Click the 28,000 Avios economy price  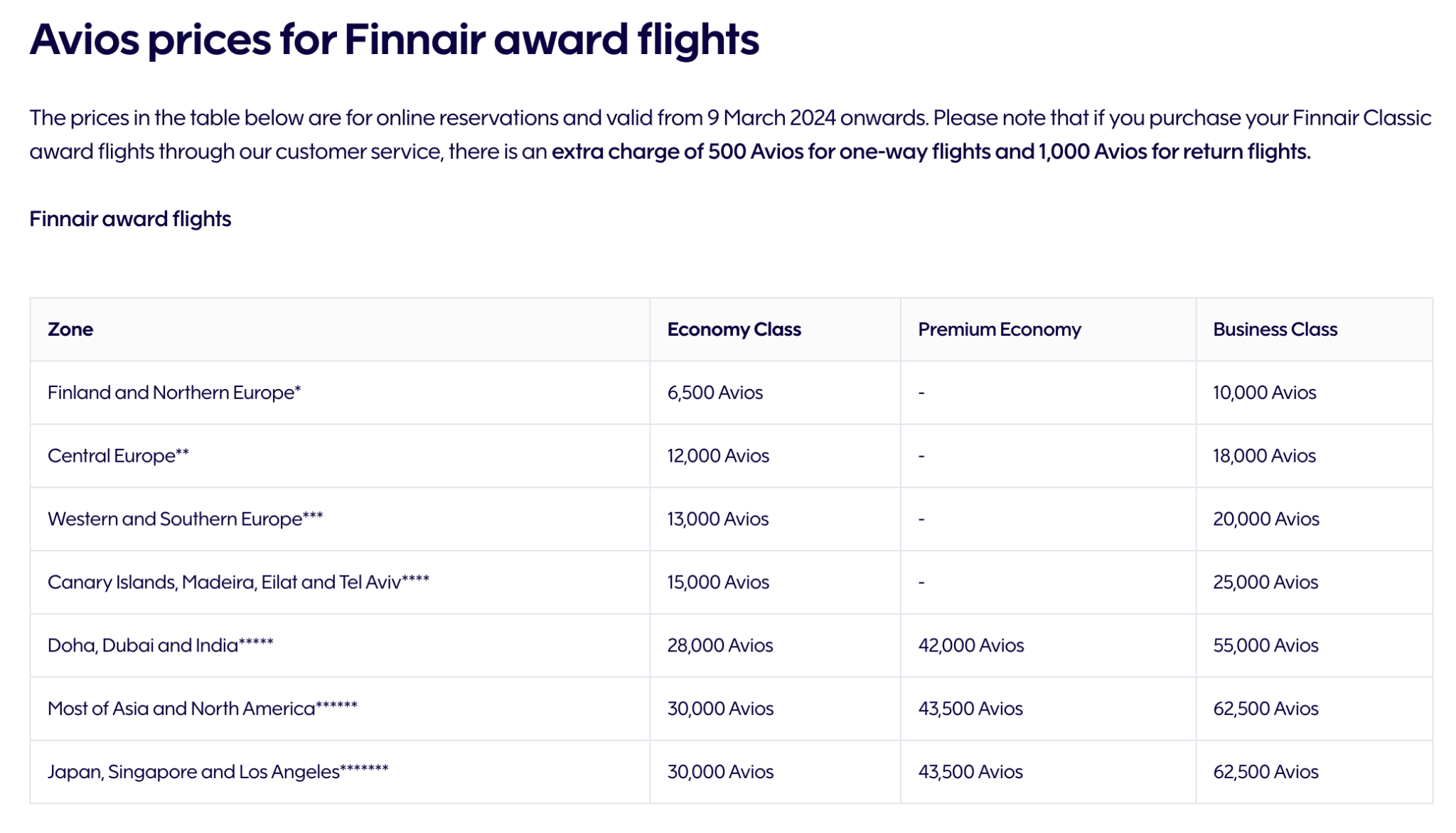click(x=719, y=645)
